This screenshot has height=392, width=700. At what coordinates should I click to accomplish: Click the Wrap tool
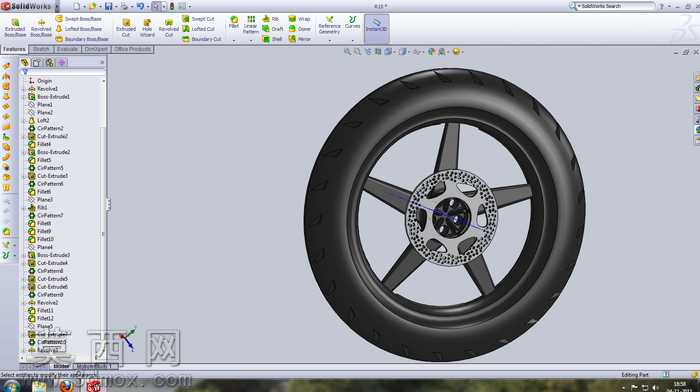(x=299, y=19)
